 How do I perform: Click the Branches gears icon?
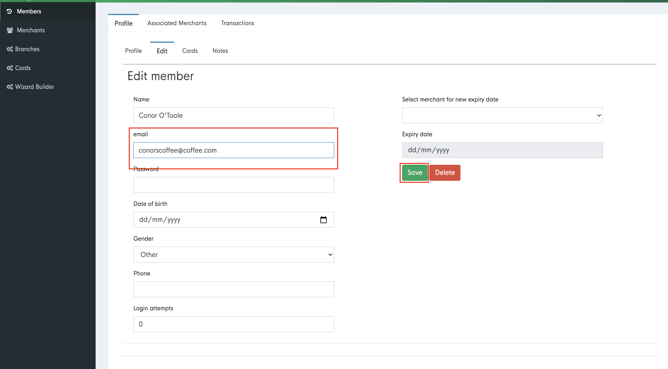(10, 49)
